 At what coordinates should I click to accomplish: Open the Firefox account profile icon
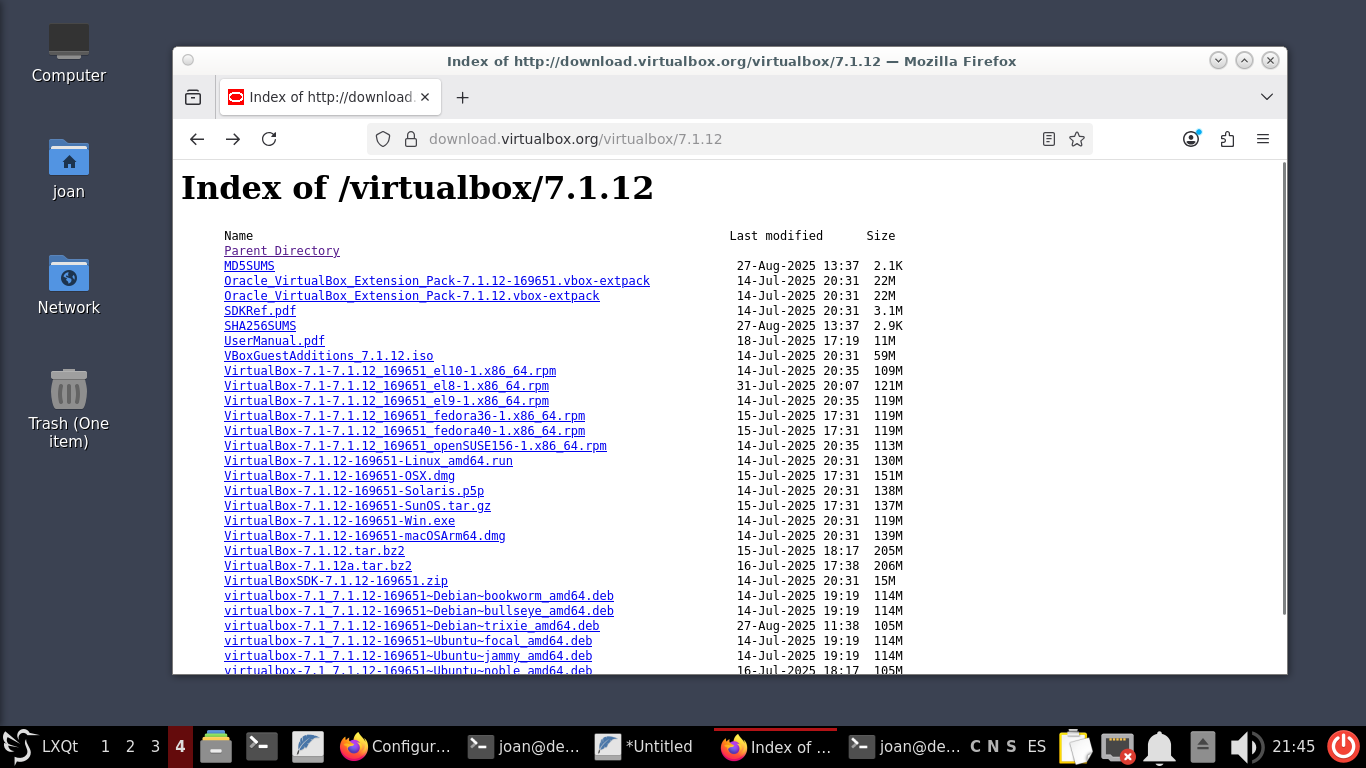click(x=1190, y=139)
